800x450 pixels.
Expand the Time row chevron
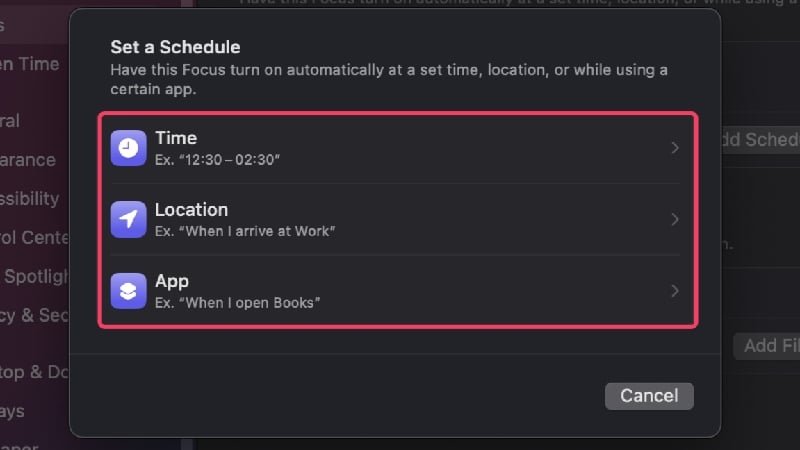coord(675,148)
